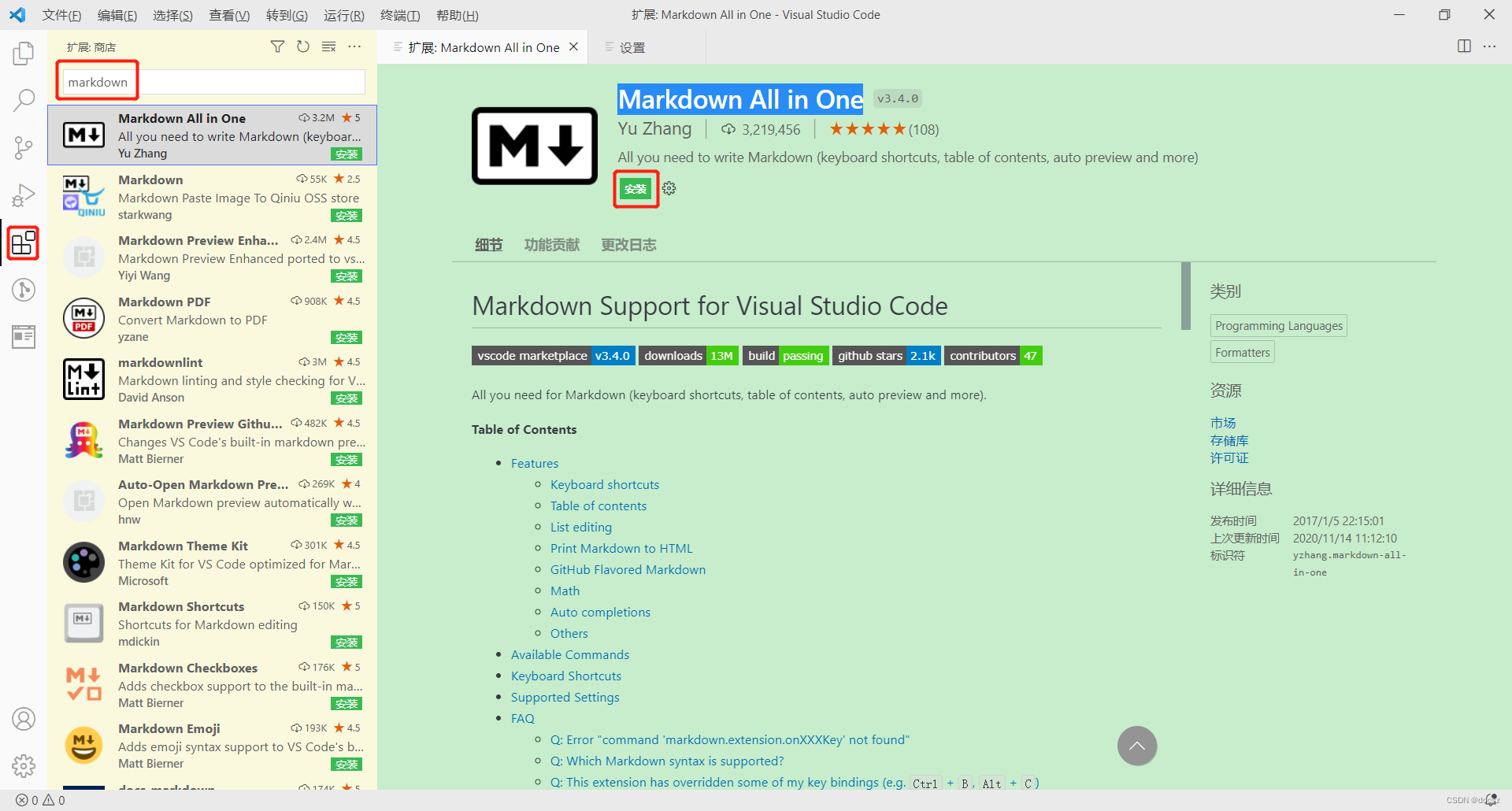Open the 终端(T) menu

click(x=400, y=15)
